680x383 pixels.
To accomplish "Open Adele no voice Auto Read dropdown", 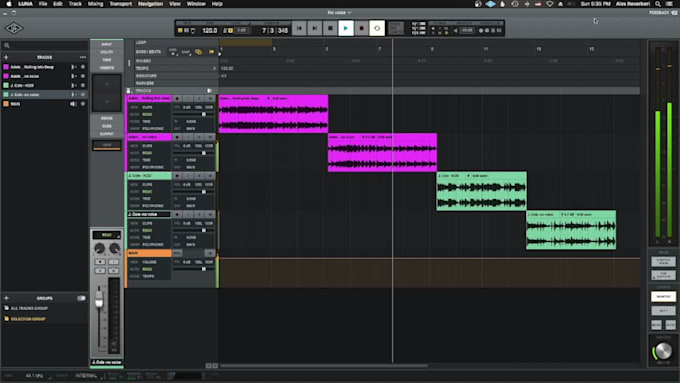I will pyautogui.click(x=147, y=153).
